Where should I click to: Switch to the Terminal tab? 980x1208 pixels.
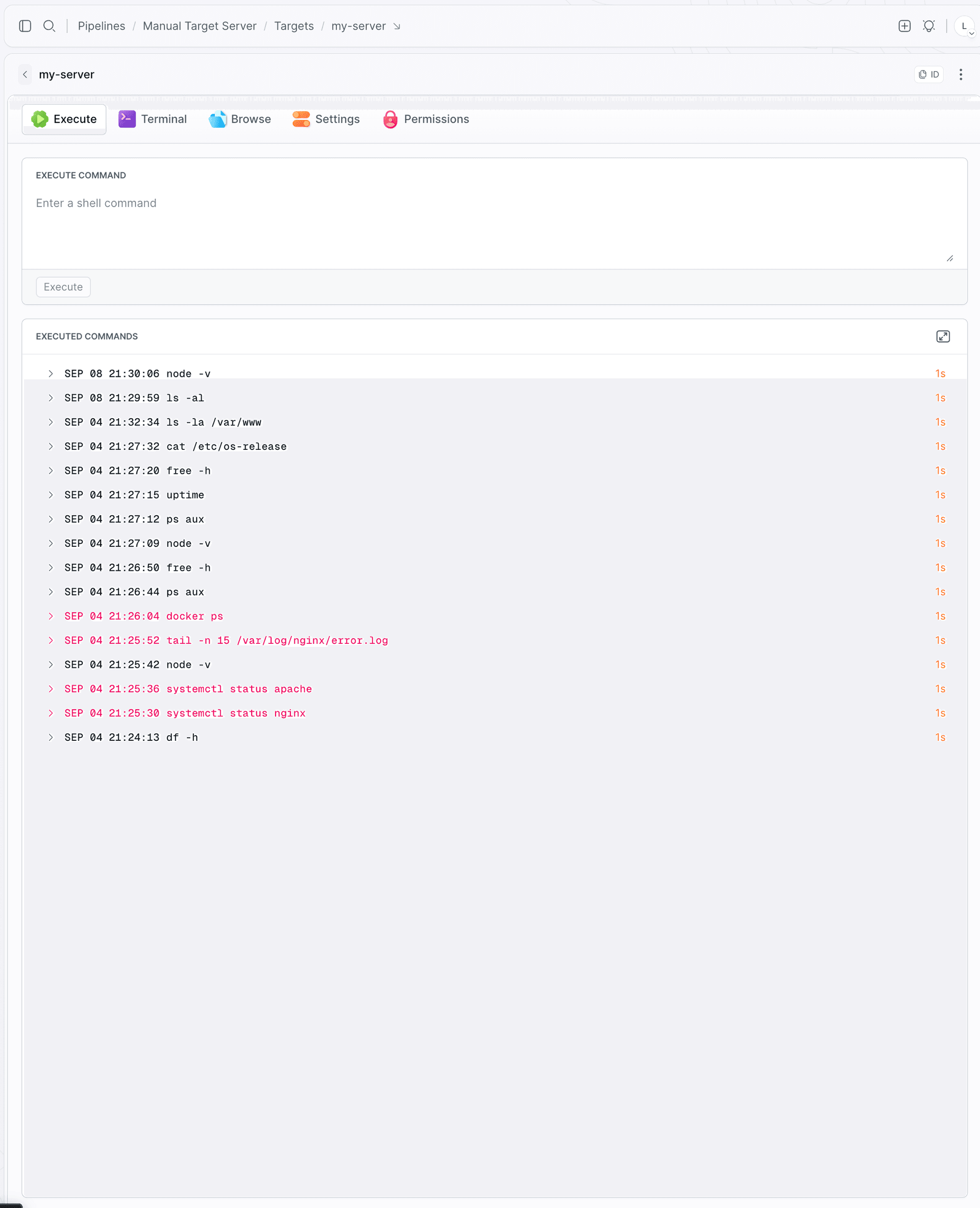[x=153, y=119]
